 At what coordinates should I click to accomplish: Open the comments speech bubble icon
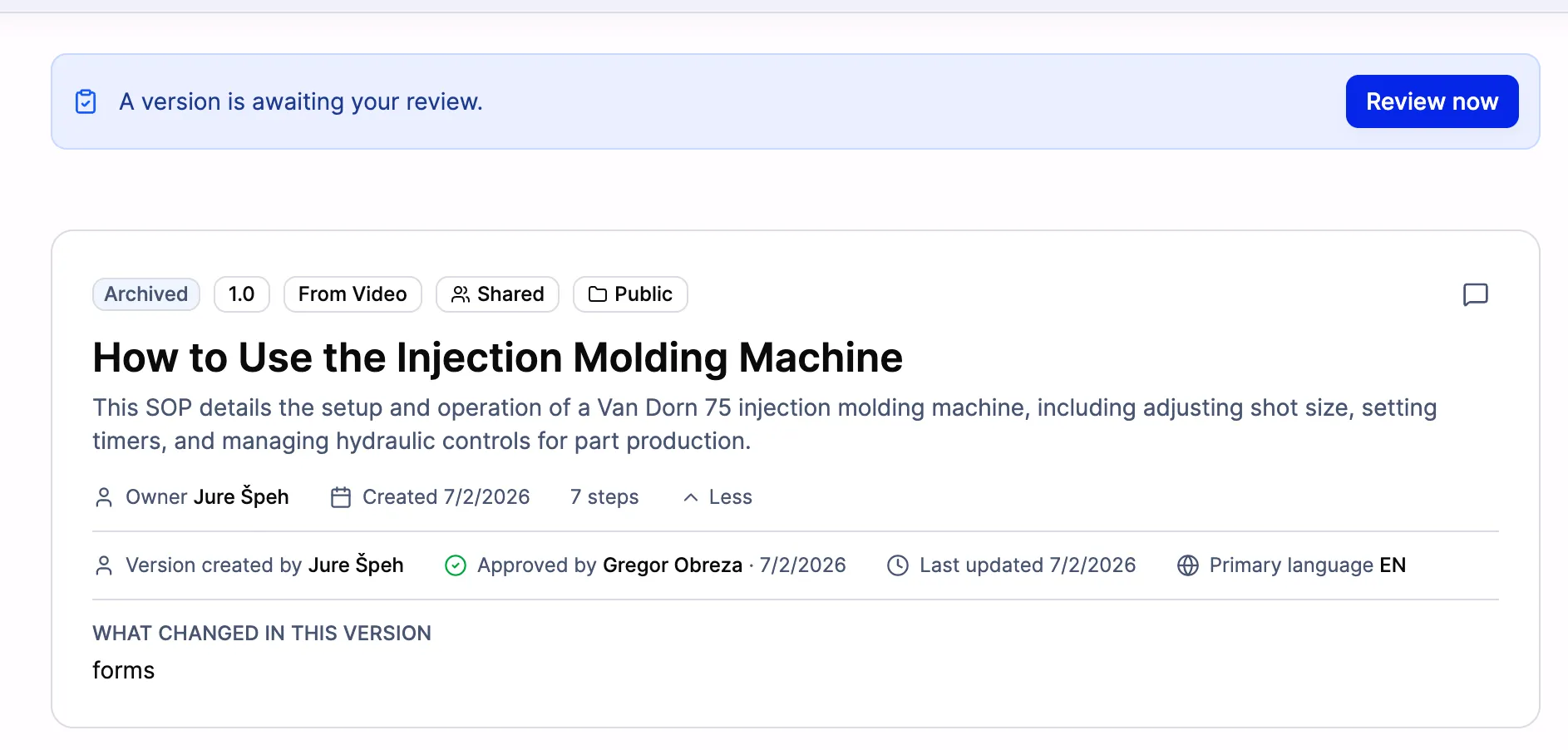tap(1476, 294)
